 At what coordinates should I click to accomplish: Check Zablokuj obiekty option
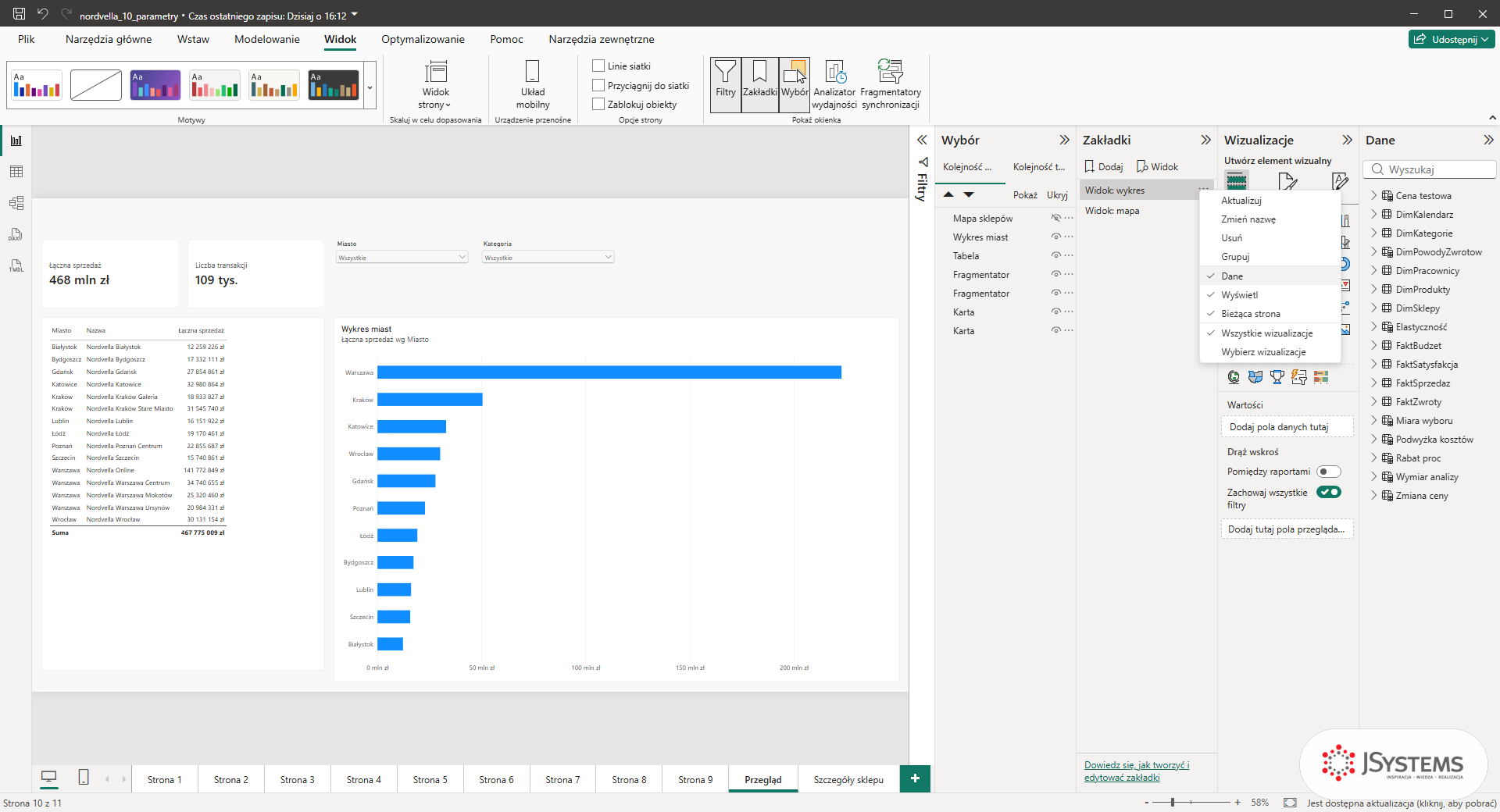coord(598,104)
